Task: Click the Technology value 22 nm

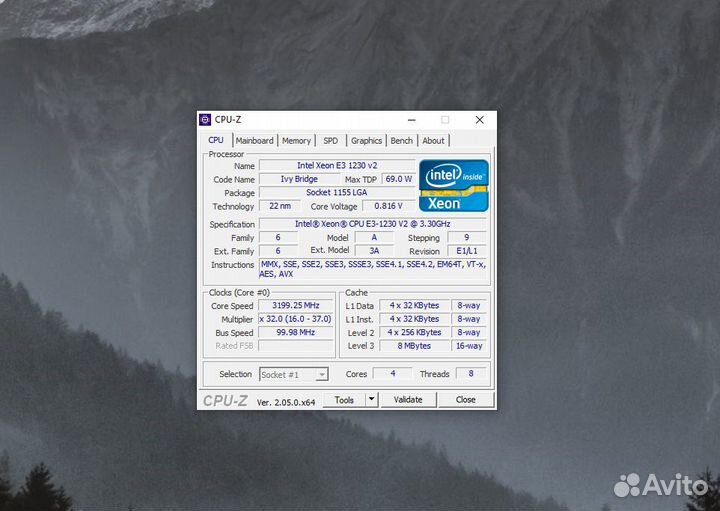Action: pos(280,206)
